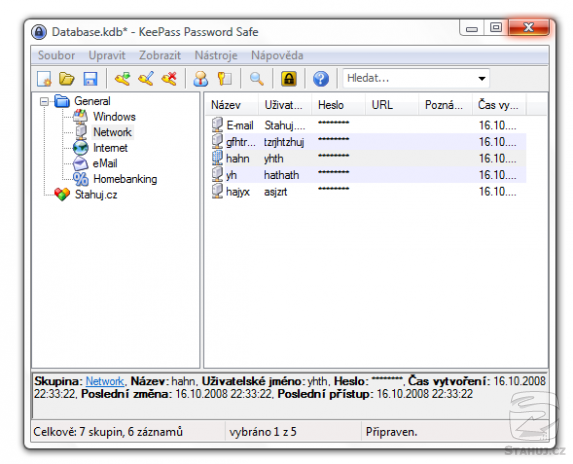The width and height of the screenshot is (573, 464).
Task: Open the Upravit menu
Action: point(107,55)
